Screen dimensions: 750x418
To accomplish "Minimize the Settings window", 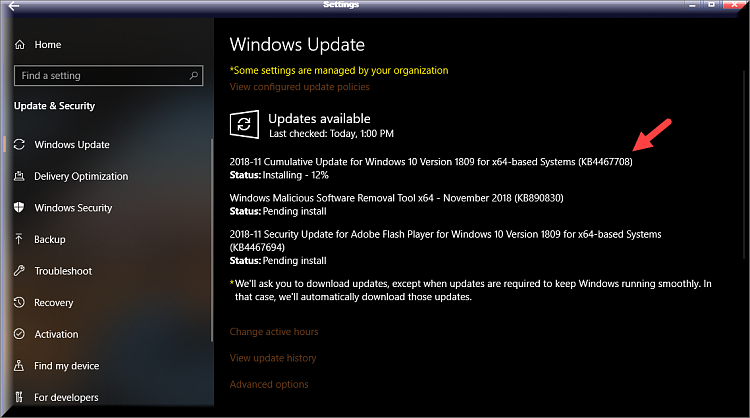I will pos(692,5).
